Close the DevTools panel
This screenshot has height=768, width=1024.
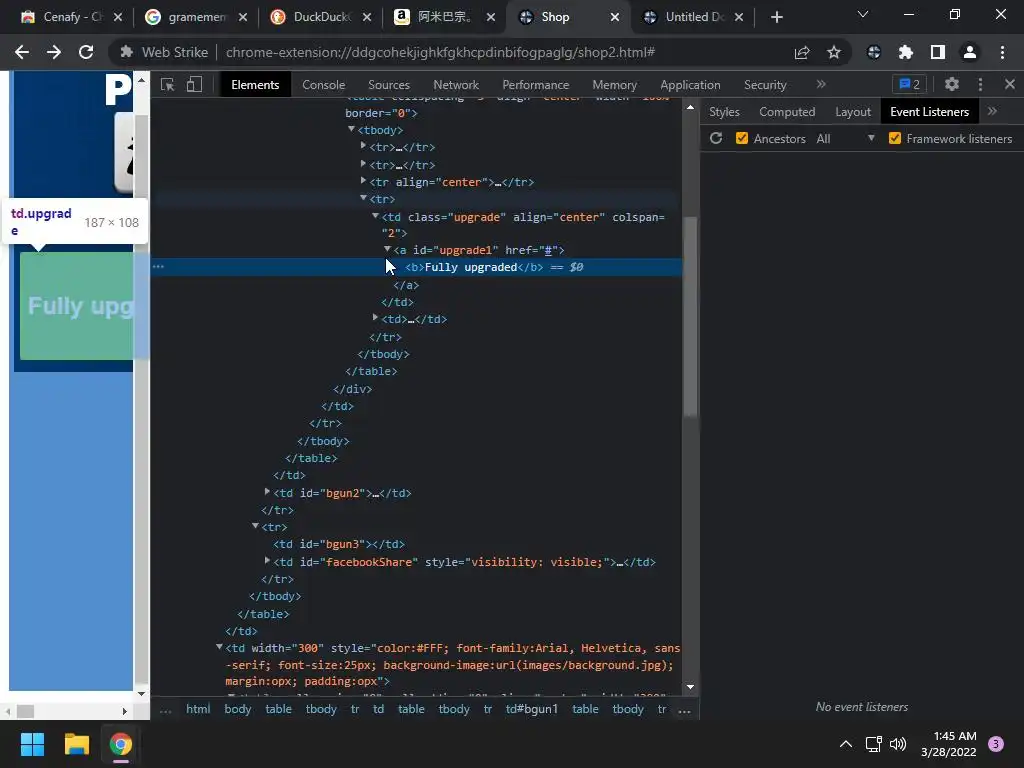click(x=1010, y=84)
